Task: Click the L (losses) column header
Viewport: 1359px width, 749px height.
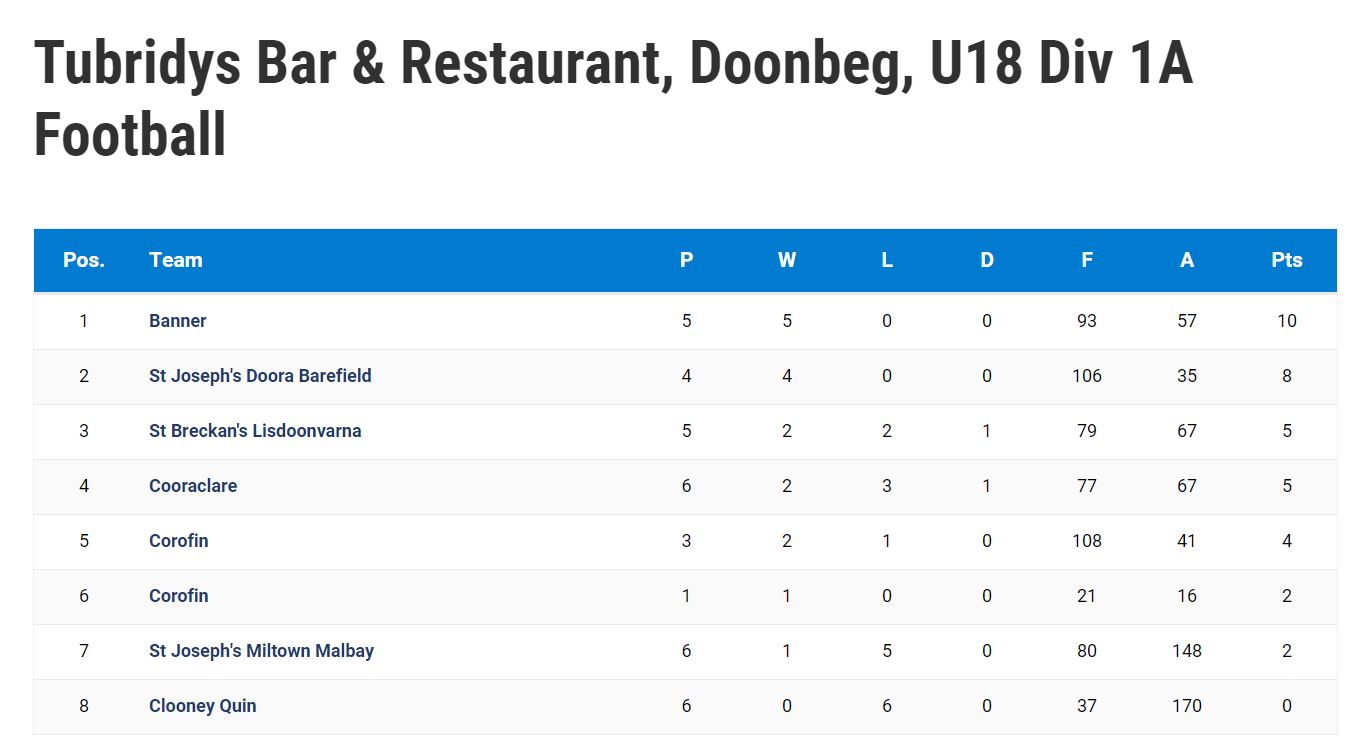Action: pyautogui.click(x=887, y=260)
